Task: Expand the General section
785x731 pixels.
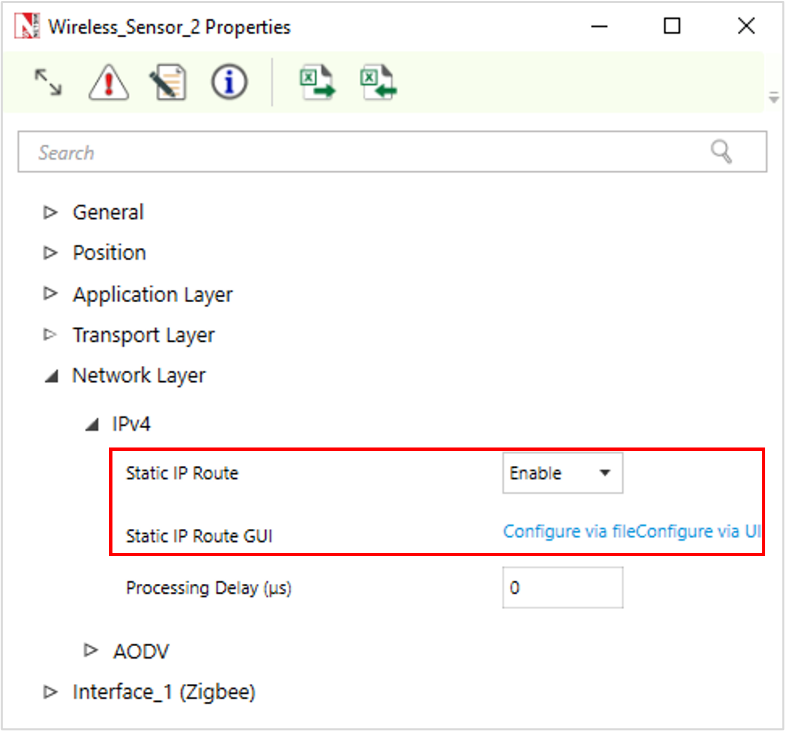Action: [50, 212]
